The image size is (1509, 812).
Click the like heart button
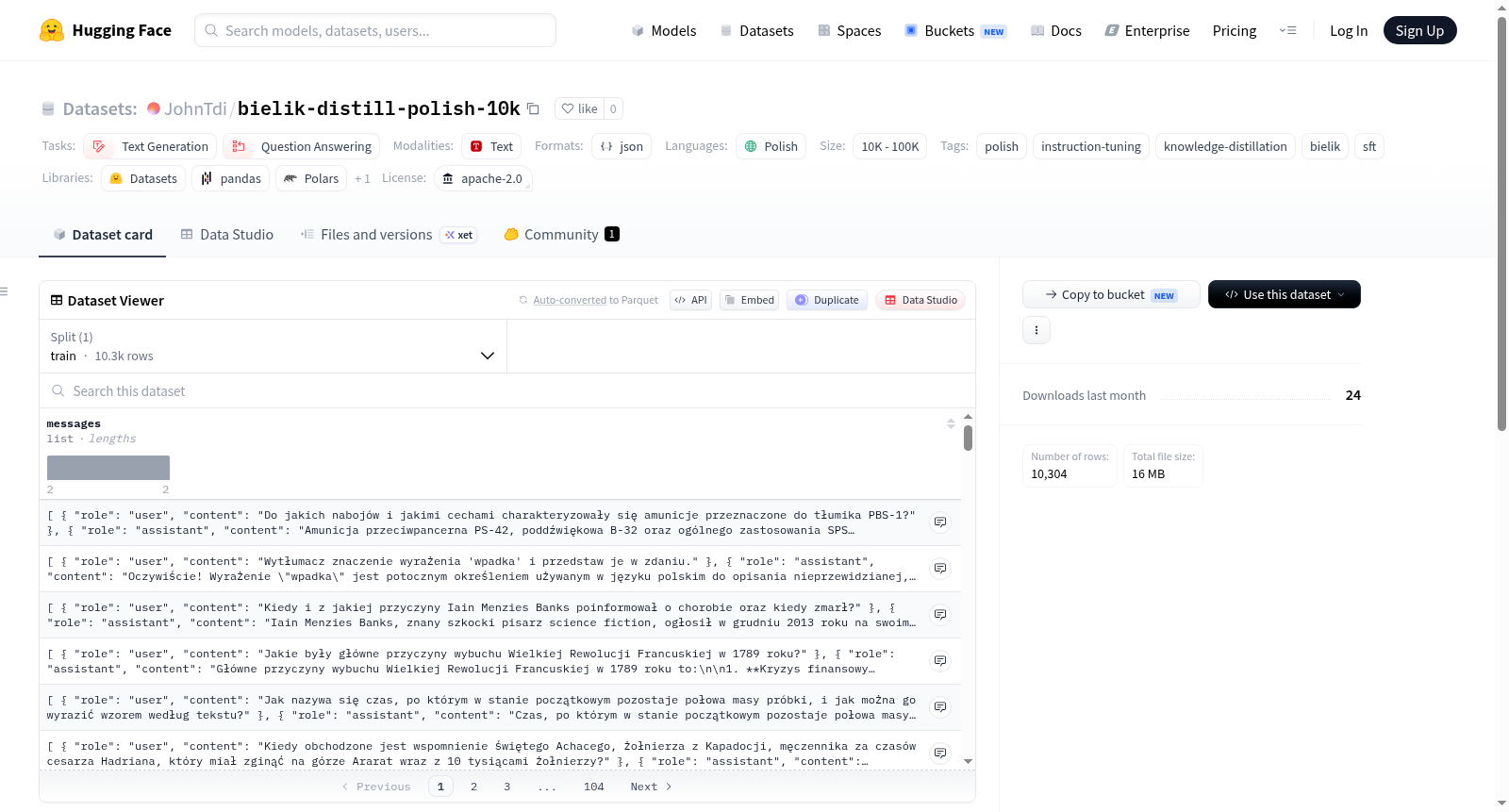pos(579,108)
